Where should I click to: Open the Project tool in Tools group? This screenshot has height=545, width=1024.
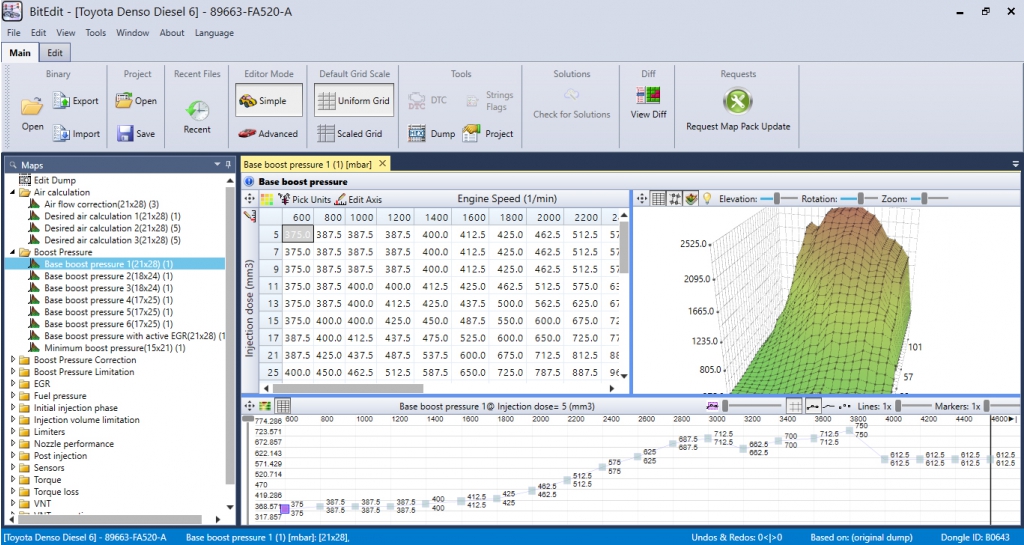pos(488,133)
